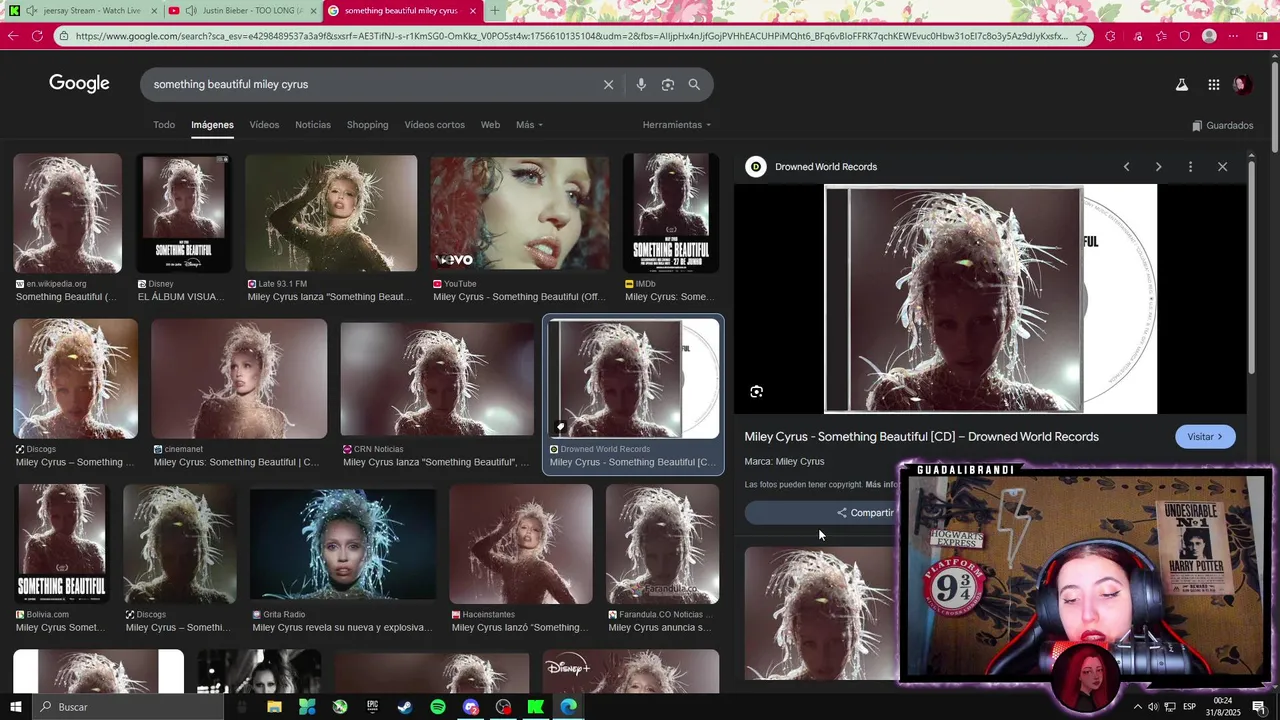This screenshot has height=720, width=1280.
Task: Close the 'something beautiful miley cyrus' tab
Action: [x=473, y=11]
